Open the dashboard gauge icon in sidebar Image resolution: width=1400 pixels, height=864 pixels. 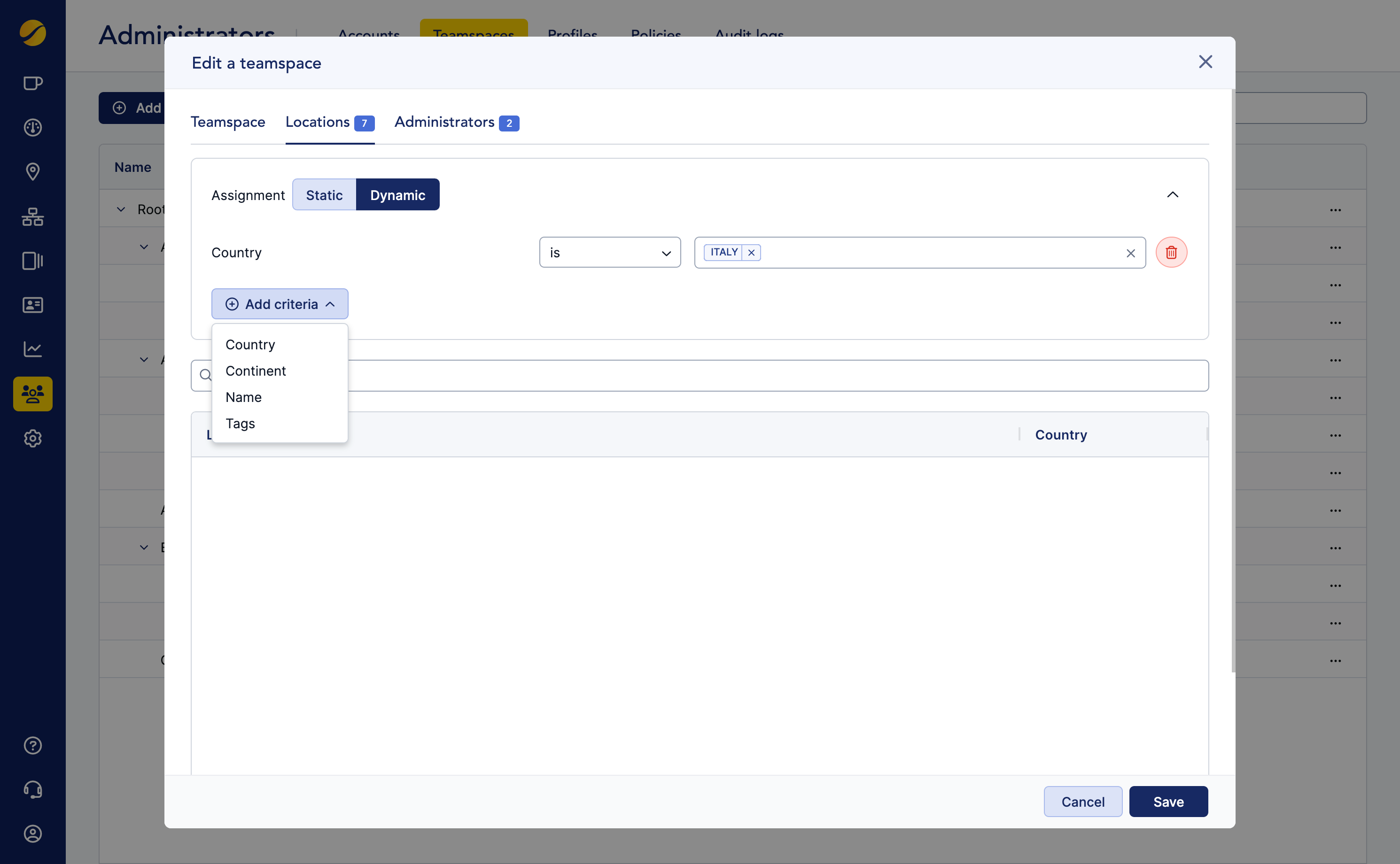(x=32, y=127)
